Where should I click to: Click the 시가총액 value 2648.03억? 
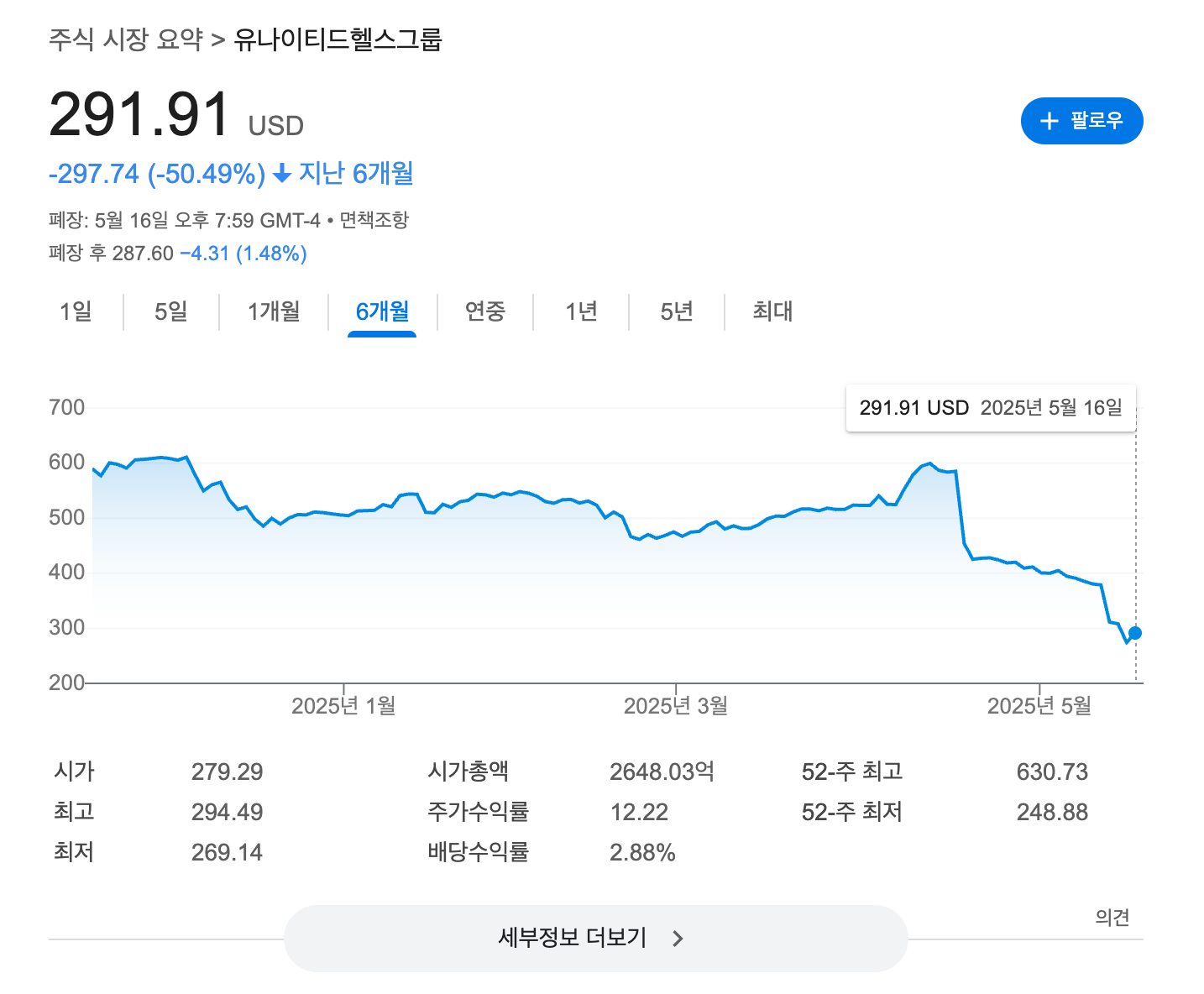[662, 772]
